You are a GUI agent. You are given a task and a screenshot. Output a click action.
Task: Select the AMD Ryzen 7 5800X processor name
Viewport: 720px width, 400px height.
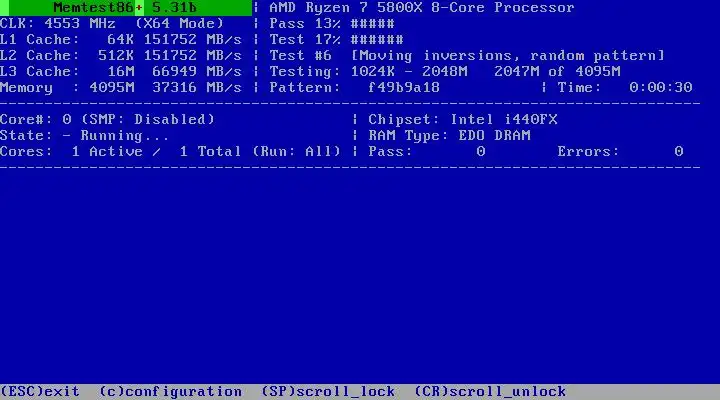click(422, 8)
